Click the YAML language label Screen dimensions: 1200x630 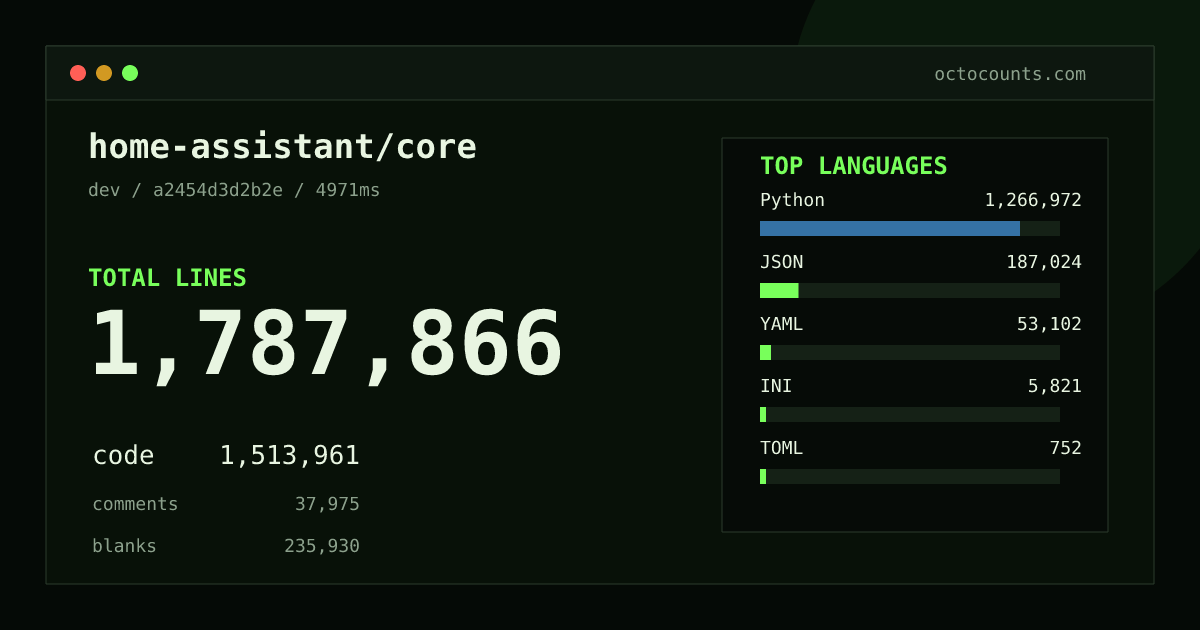pos(781,324)
